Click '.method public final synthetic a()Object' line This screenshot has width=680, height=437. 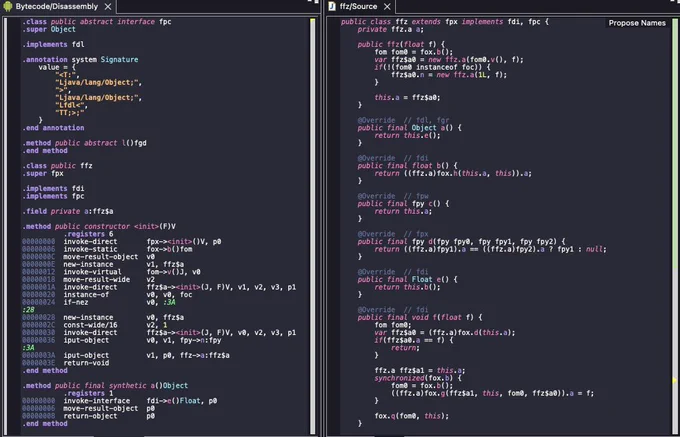[105, 386]
